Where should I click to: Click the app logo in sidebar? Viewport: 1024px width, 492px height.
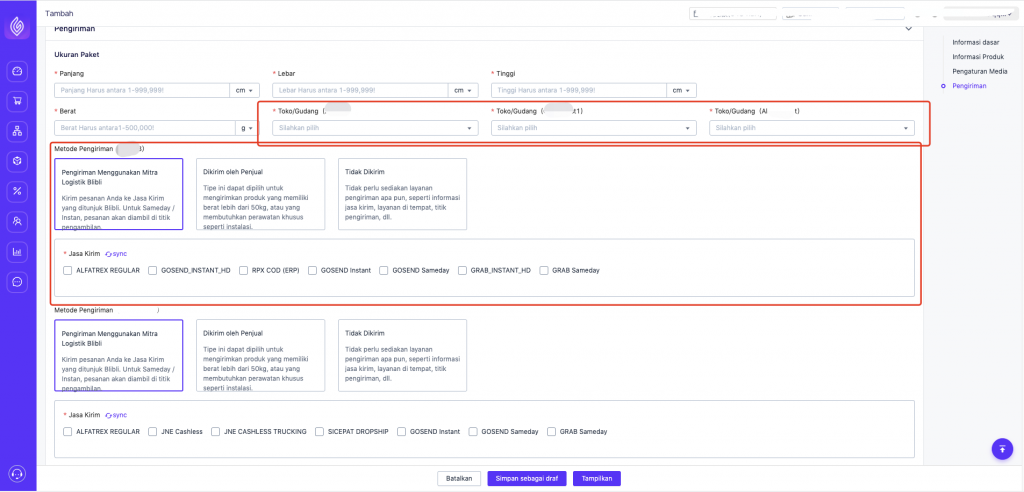[17, 27]
